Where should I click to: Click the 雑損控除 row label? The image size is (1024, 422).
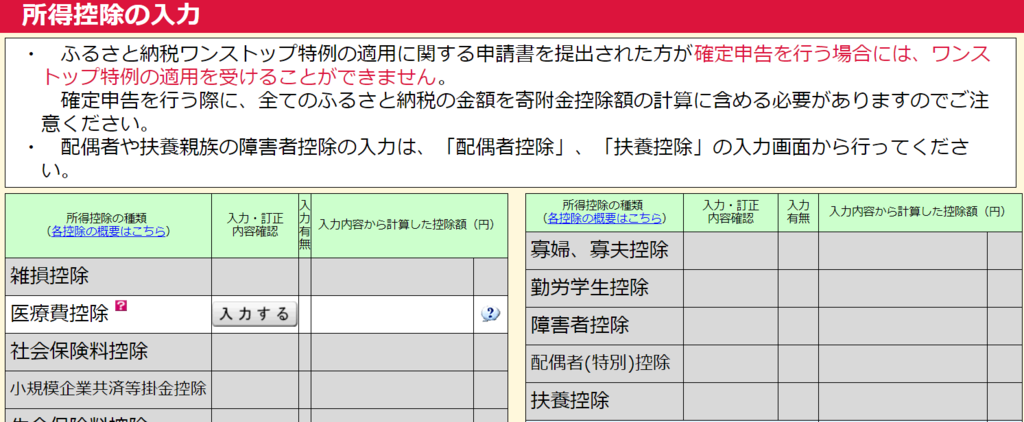[49, 276]
